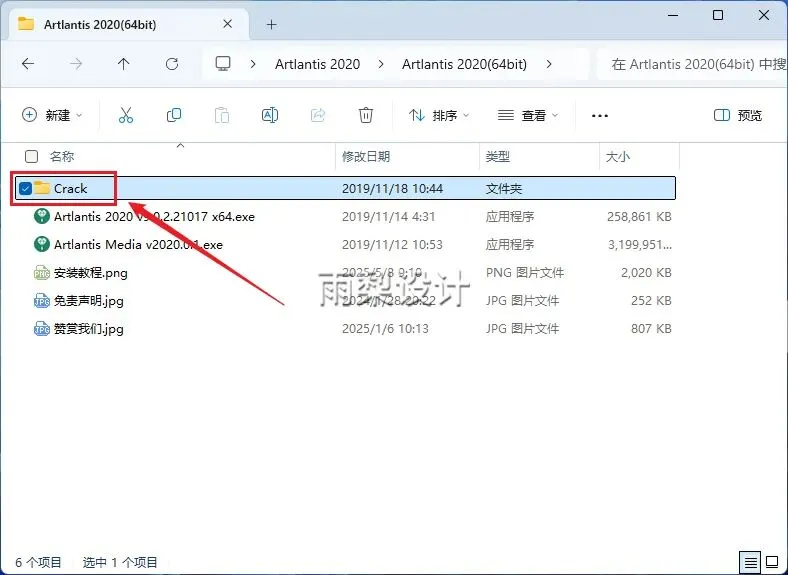Click the 258,861 KB size cell
The image size is (788, 575).
click(639, 217)
